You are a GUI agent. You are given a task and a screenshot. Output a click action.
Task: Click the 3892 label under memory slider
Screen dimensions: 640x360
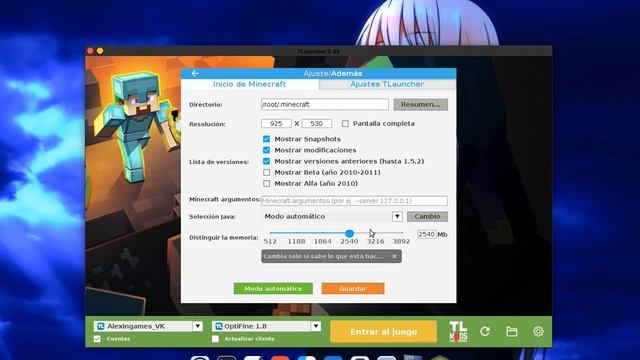point(401,242)
